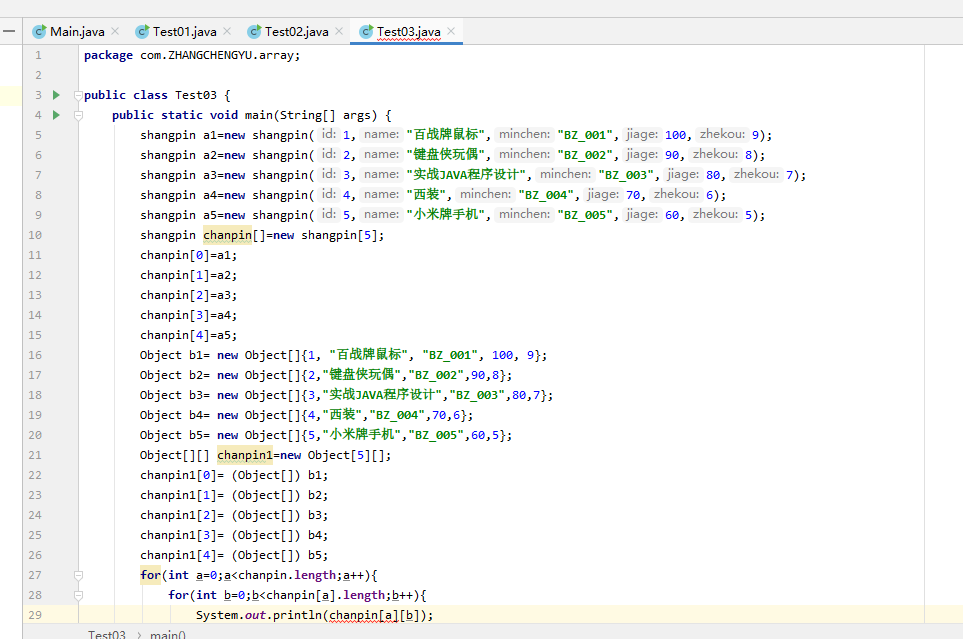
Task: Click the highlighted chanpin variable on line 10
Action: click(x=227, y=235)
